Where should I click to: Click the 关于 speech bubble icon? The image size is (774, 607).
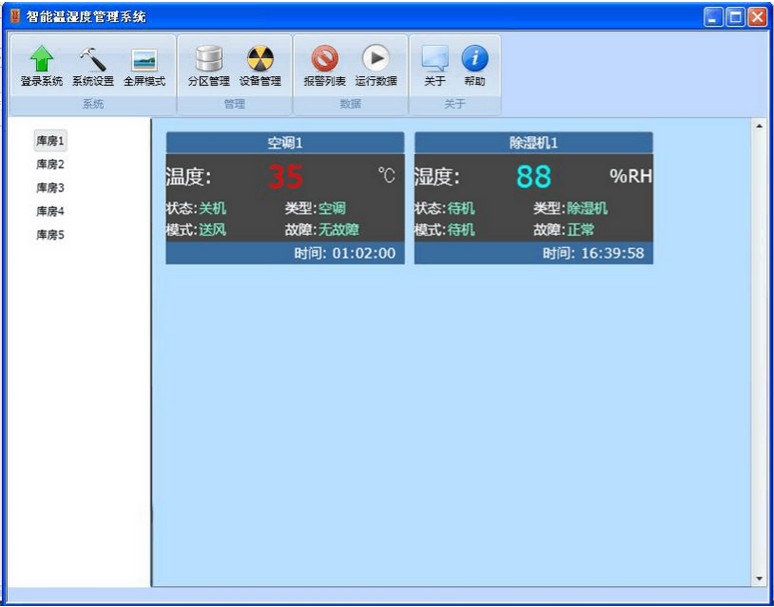tap(435, 60)
